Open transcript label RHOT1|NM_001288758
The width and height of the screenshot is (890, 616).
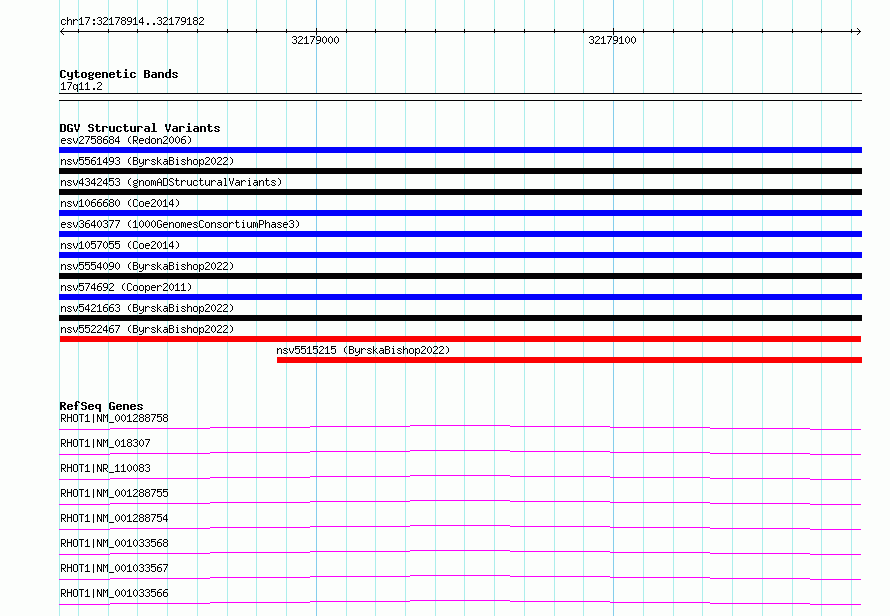(114, 418)
